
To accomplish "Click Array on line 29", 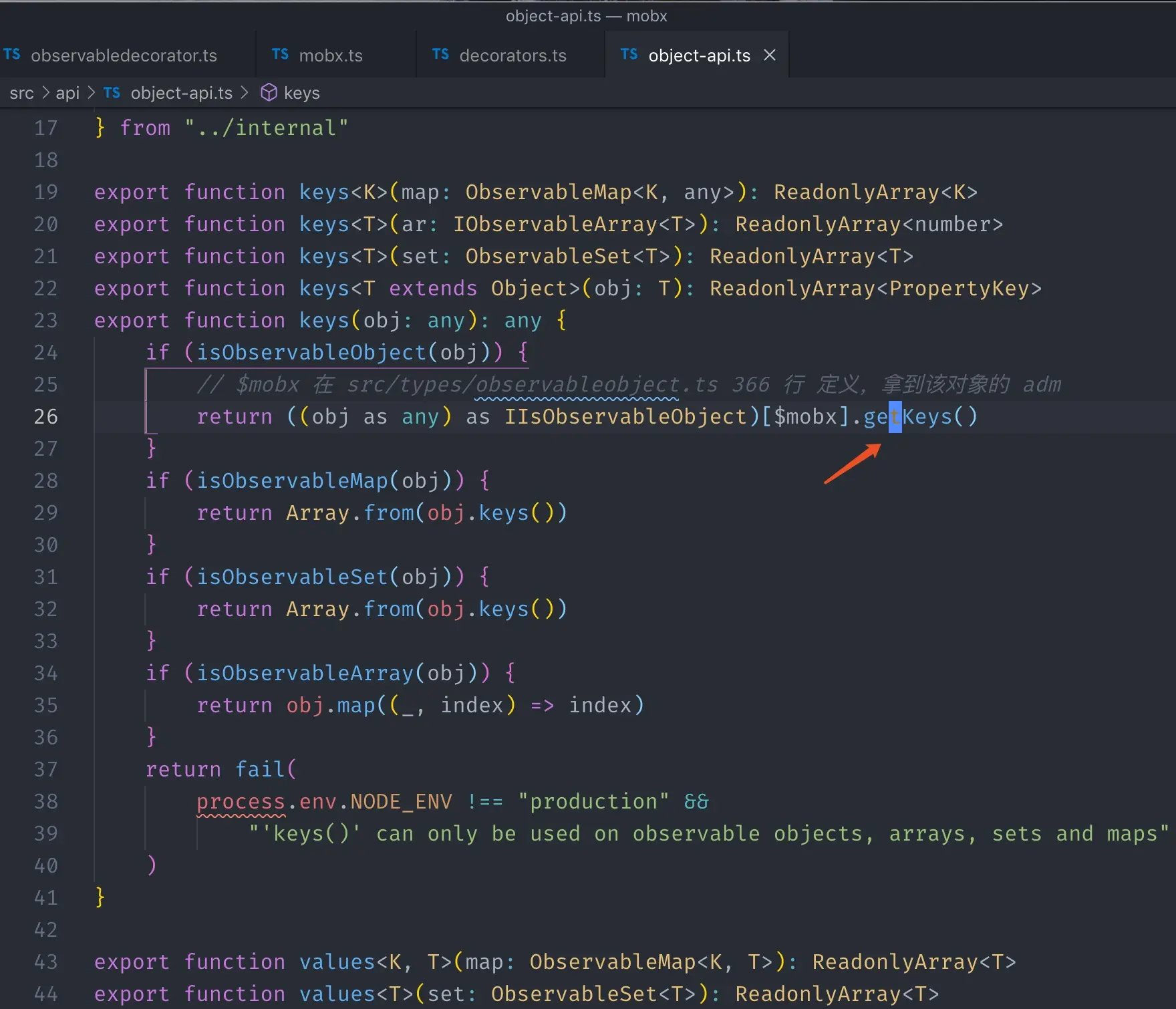I will (x=317, y=513).
